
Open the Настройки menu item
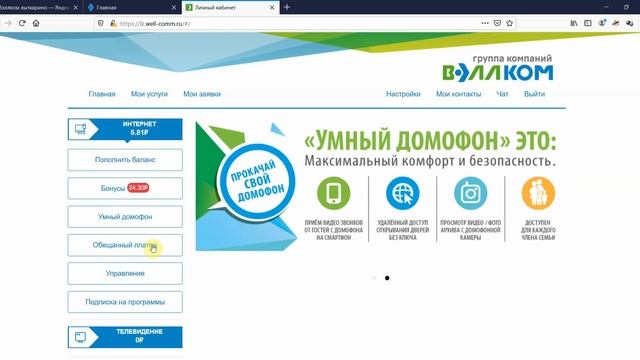[403, 94]
